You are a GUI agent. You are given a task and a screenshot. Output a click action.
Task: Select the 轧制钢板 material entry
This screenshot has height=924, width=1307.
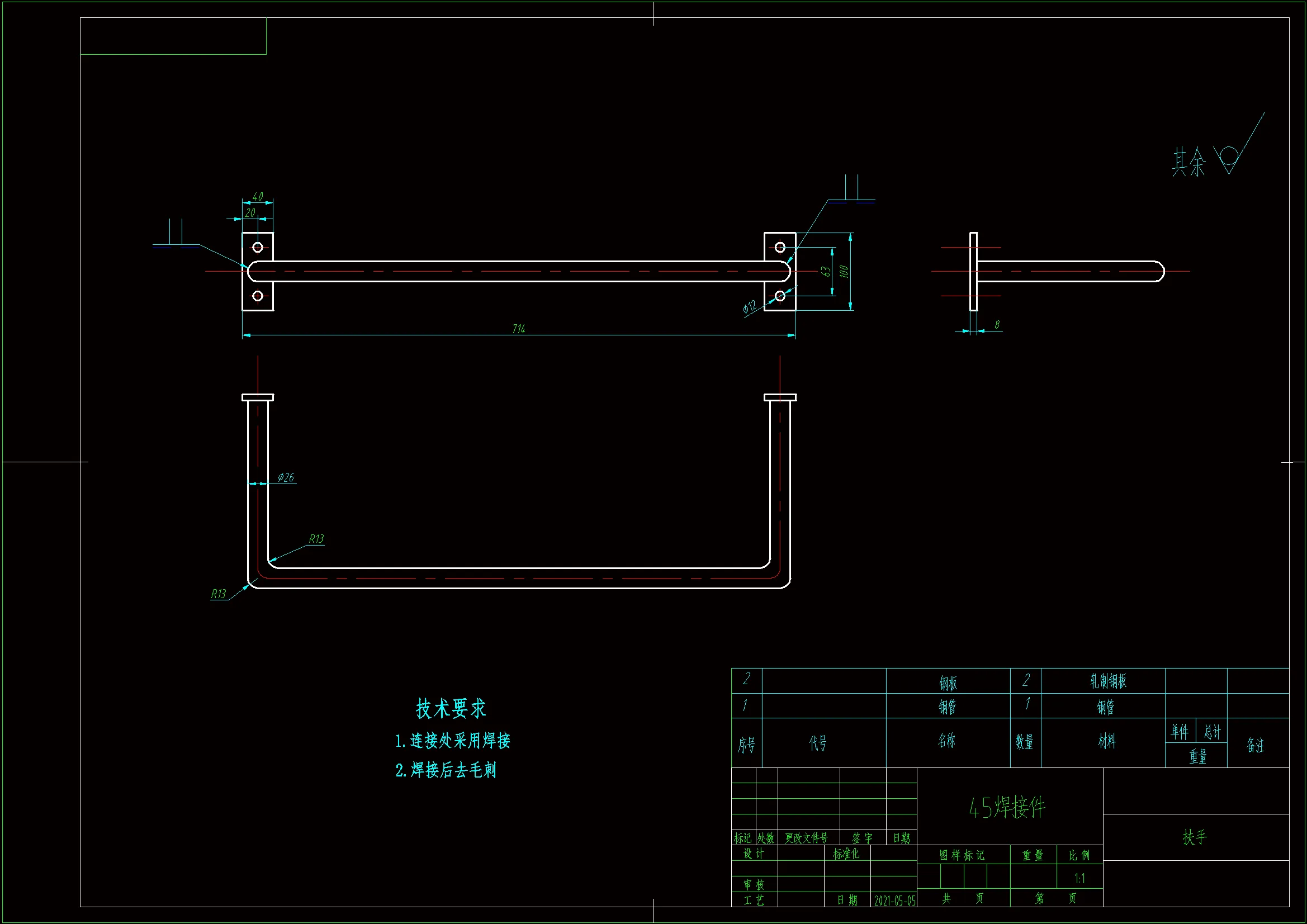coord(1108,681)
